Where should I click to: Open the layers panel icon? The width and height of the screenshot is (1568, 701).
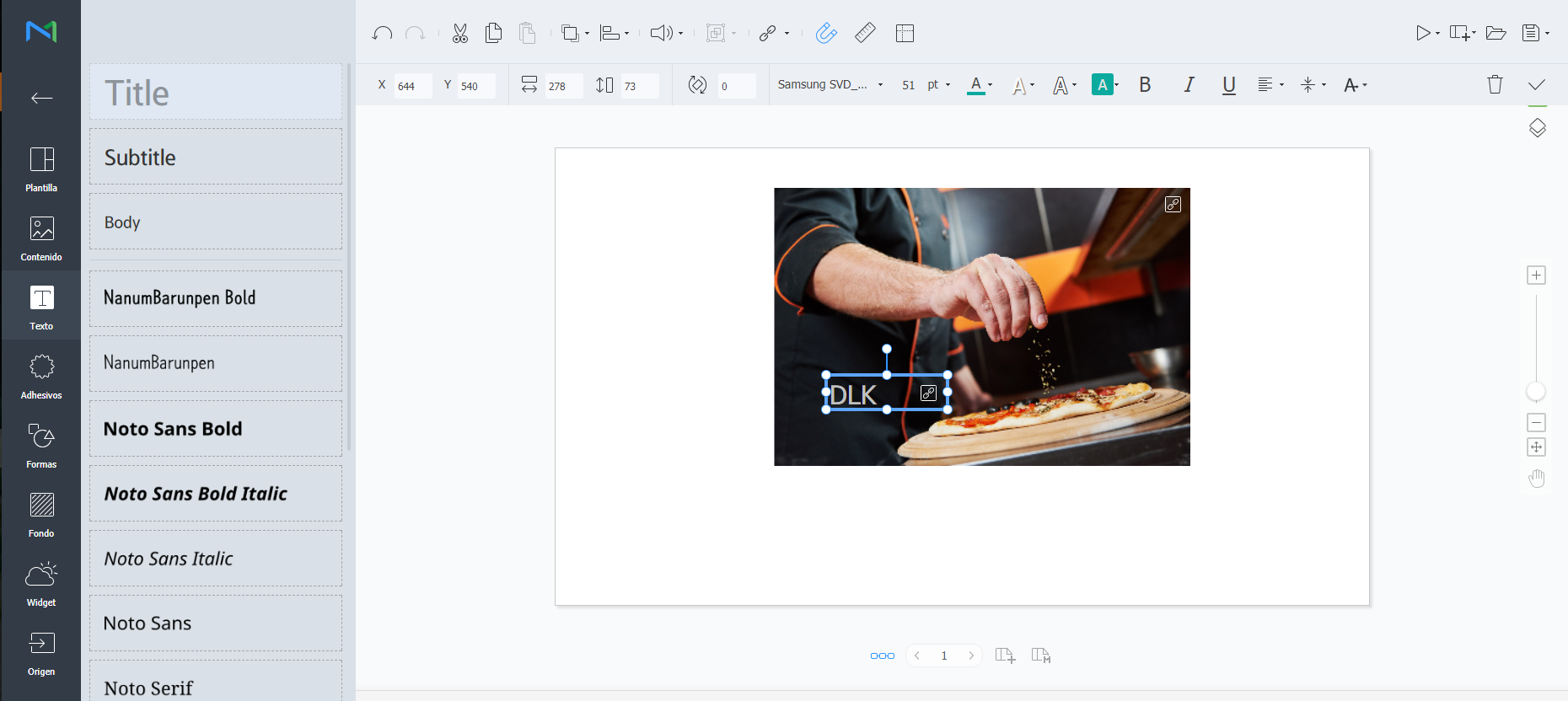coord(1537,128)
